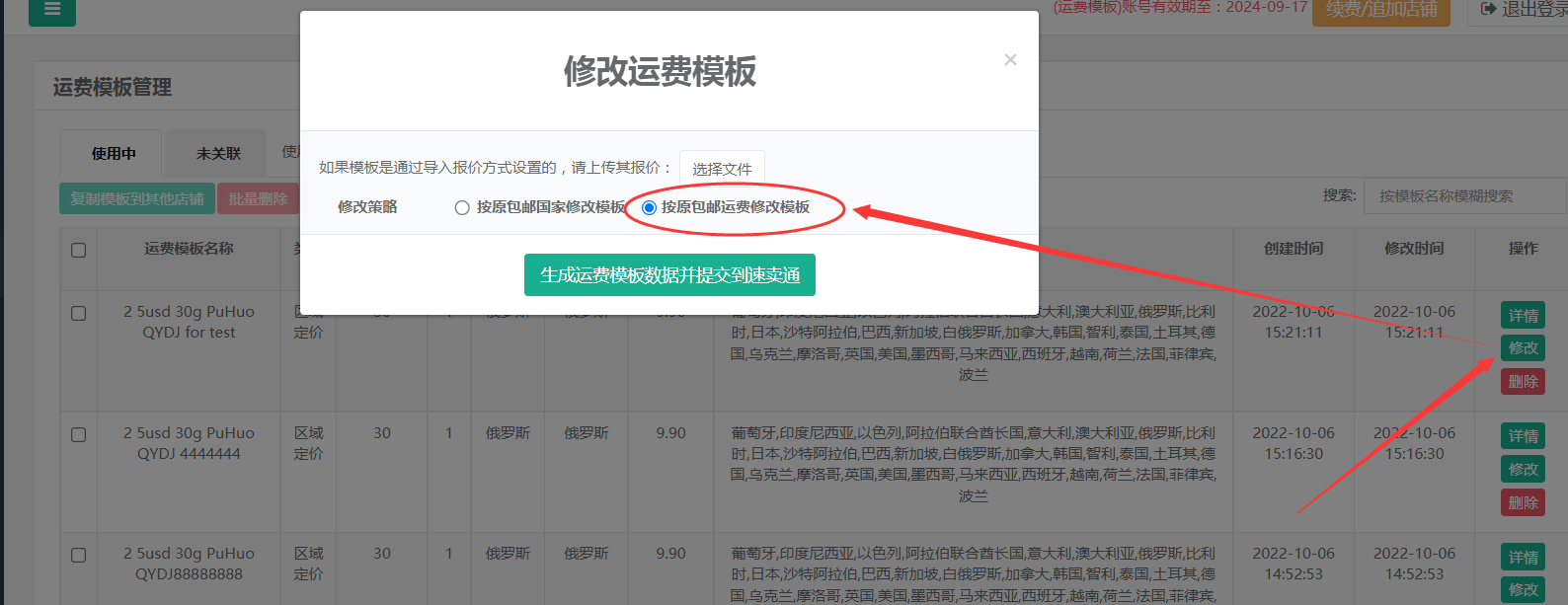This screenshot has height=605, width=1568.
Task: Select 按原包邮运费修改模板 radio option
Action: pos(649,207)
